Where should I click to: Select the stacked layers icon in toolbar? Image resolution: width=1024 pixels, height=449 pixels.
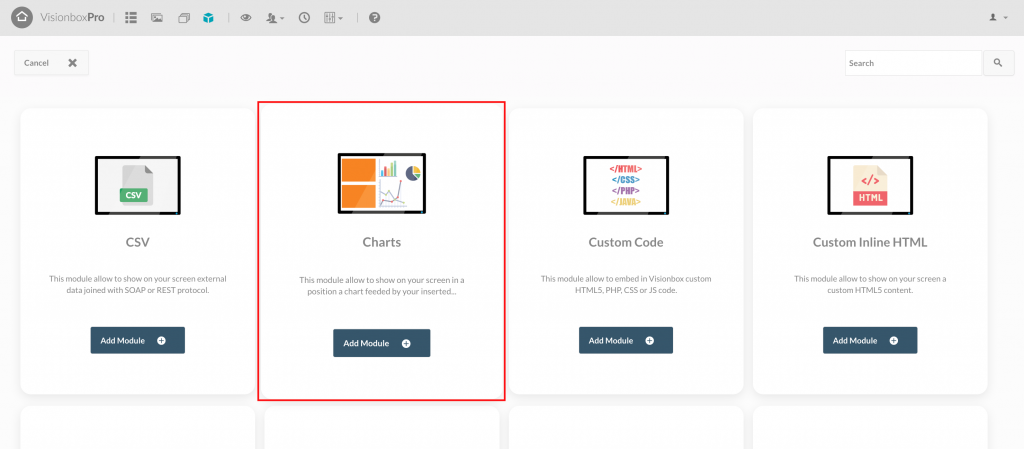coord(184,18)
